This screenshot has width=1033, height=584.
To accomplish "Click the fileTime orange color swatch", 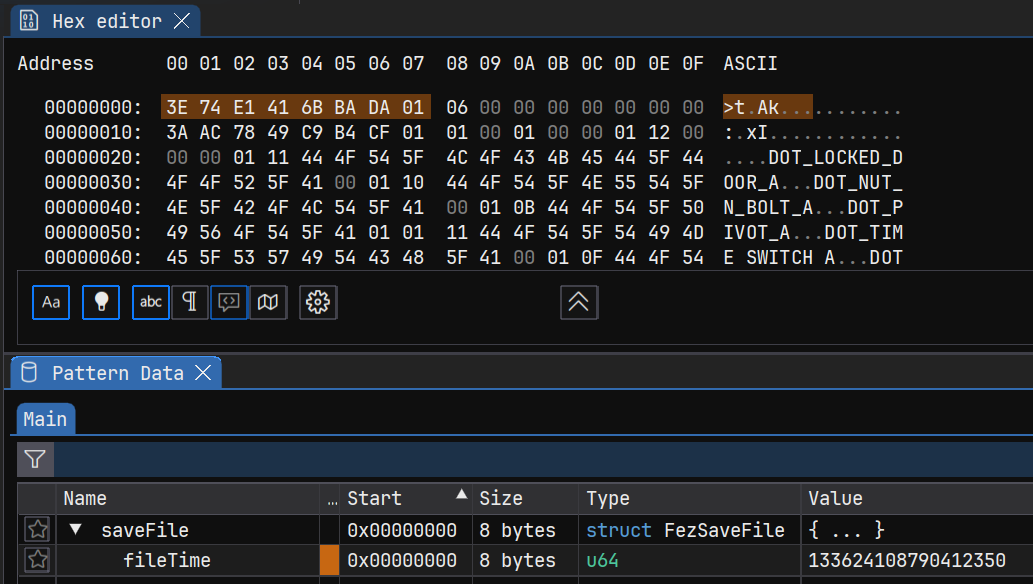I will (x=329, y=560).
